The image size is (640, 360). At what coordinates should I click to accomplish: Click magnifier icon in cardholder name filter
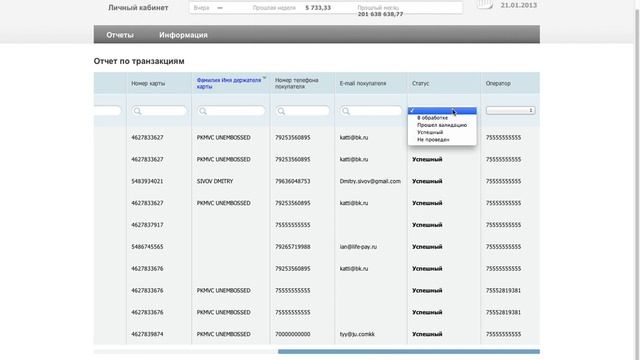203,111
